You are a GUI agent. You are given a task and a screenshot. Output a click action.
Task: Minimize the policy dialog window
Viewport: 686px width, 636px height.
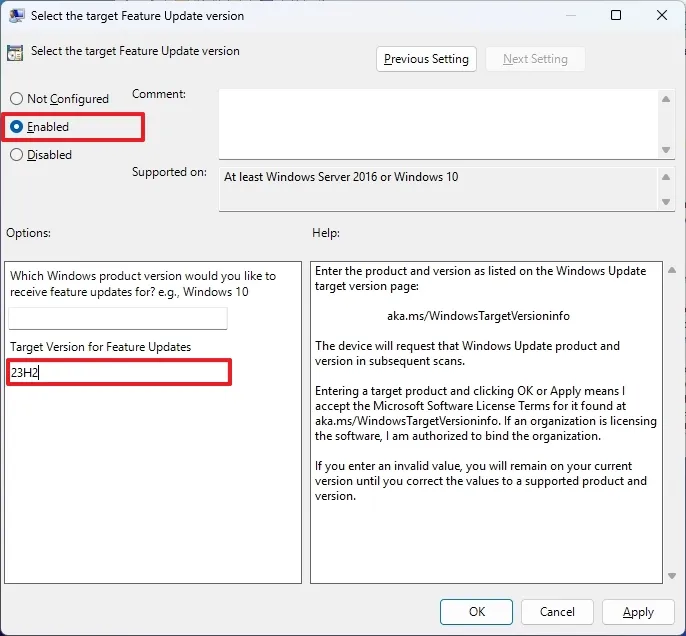[x=570, y=15]
